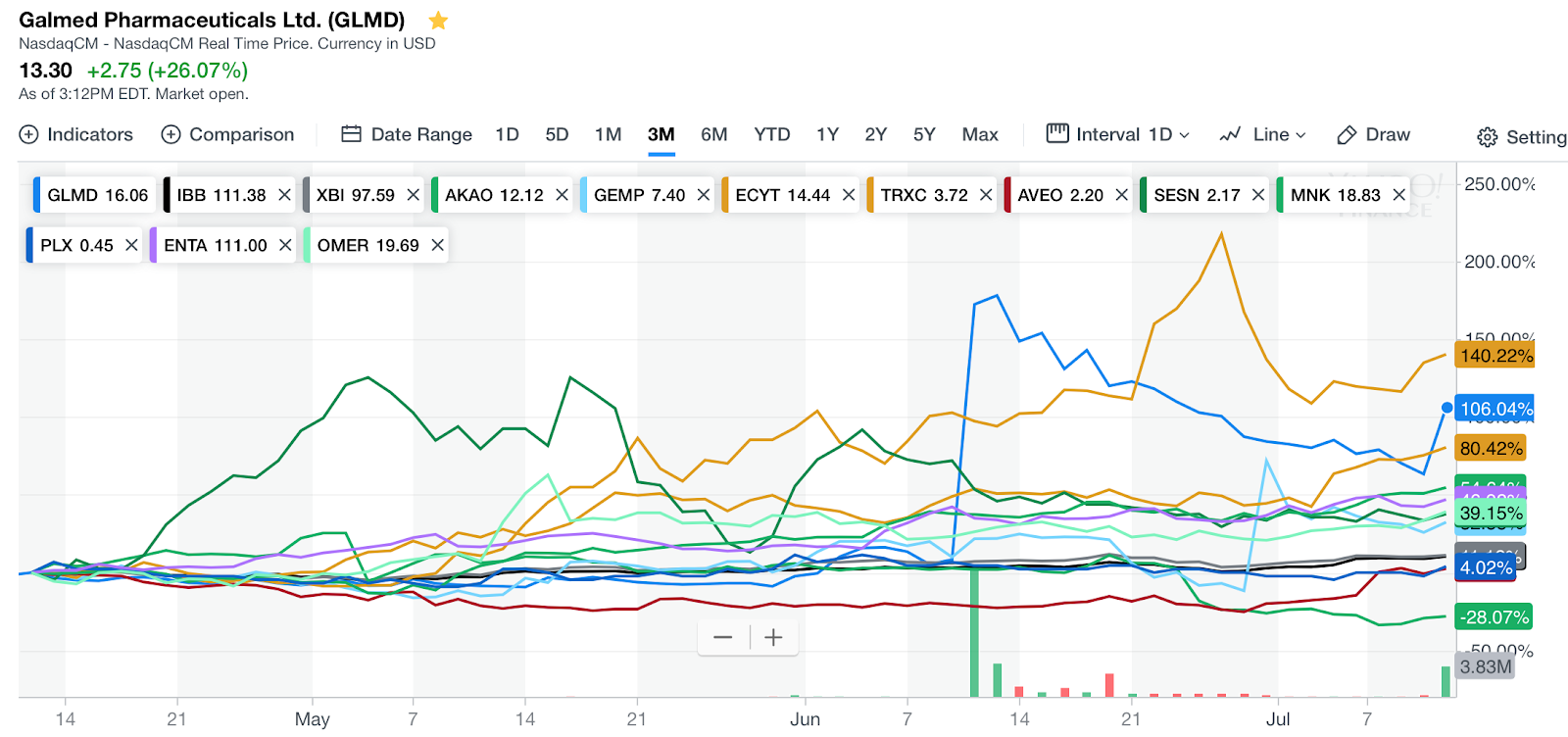This screenshot has width=1568, height=737.
Task: Click the IBB 111.38 legend label
Action: pos(221,195)
